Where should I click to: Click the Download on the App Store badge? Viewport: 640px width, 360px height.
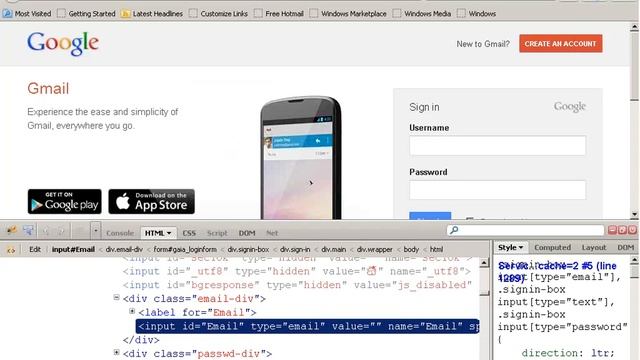tap(151, 201)
